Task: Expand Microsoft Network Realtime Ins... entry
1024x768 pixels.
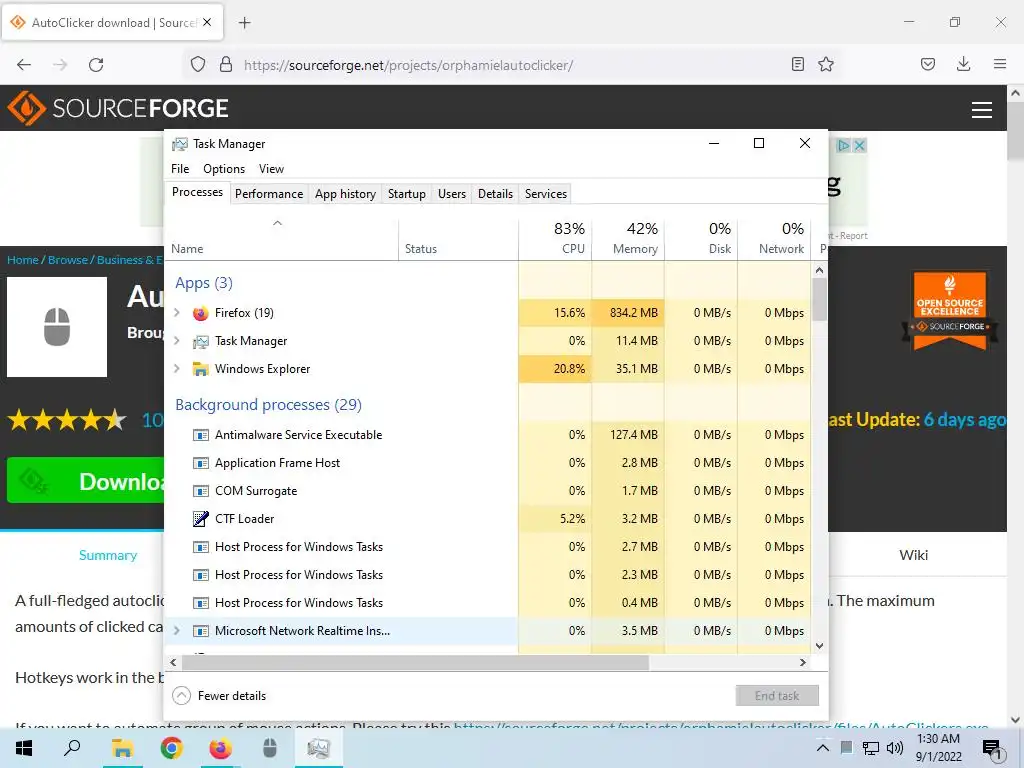Action: tap(177, 631)
